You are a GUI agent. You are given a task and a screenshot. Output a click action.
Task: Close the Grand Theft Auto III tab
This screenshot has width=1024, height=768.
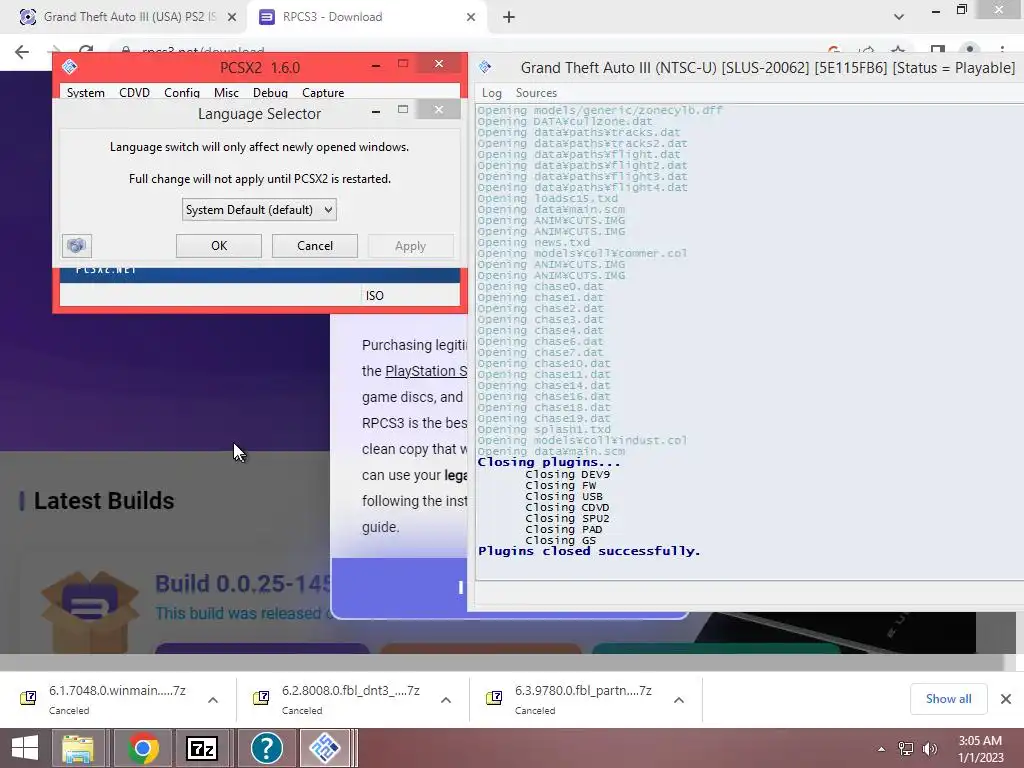(232, 17)
